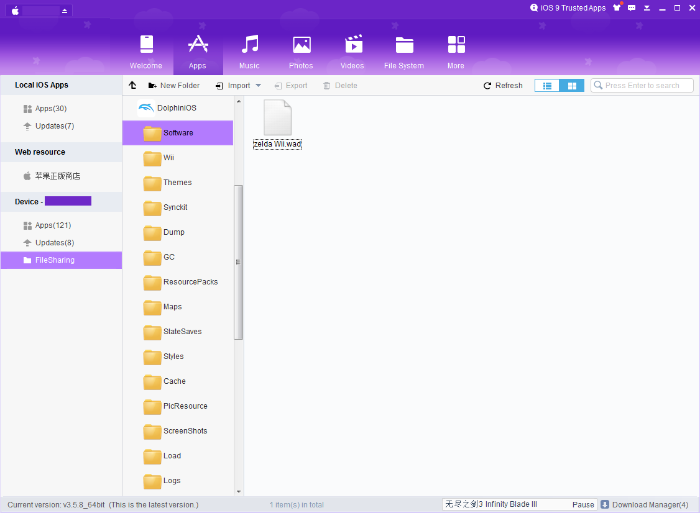This screenshot has width=700, height=513.
Task: Click folder list scroll down arrow
Action: (238, 492)
